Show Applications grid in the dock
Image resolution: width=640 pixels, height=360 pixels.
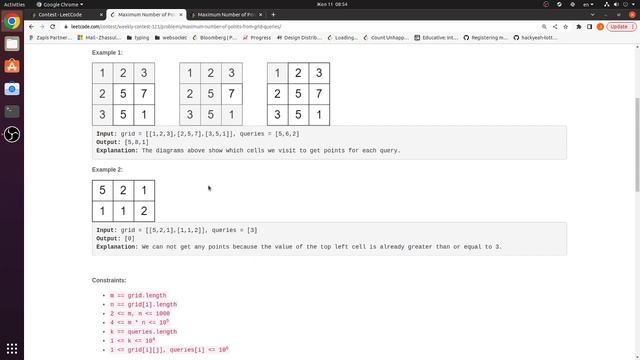tap(12, 349)
